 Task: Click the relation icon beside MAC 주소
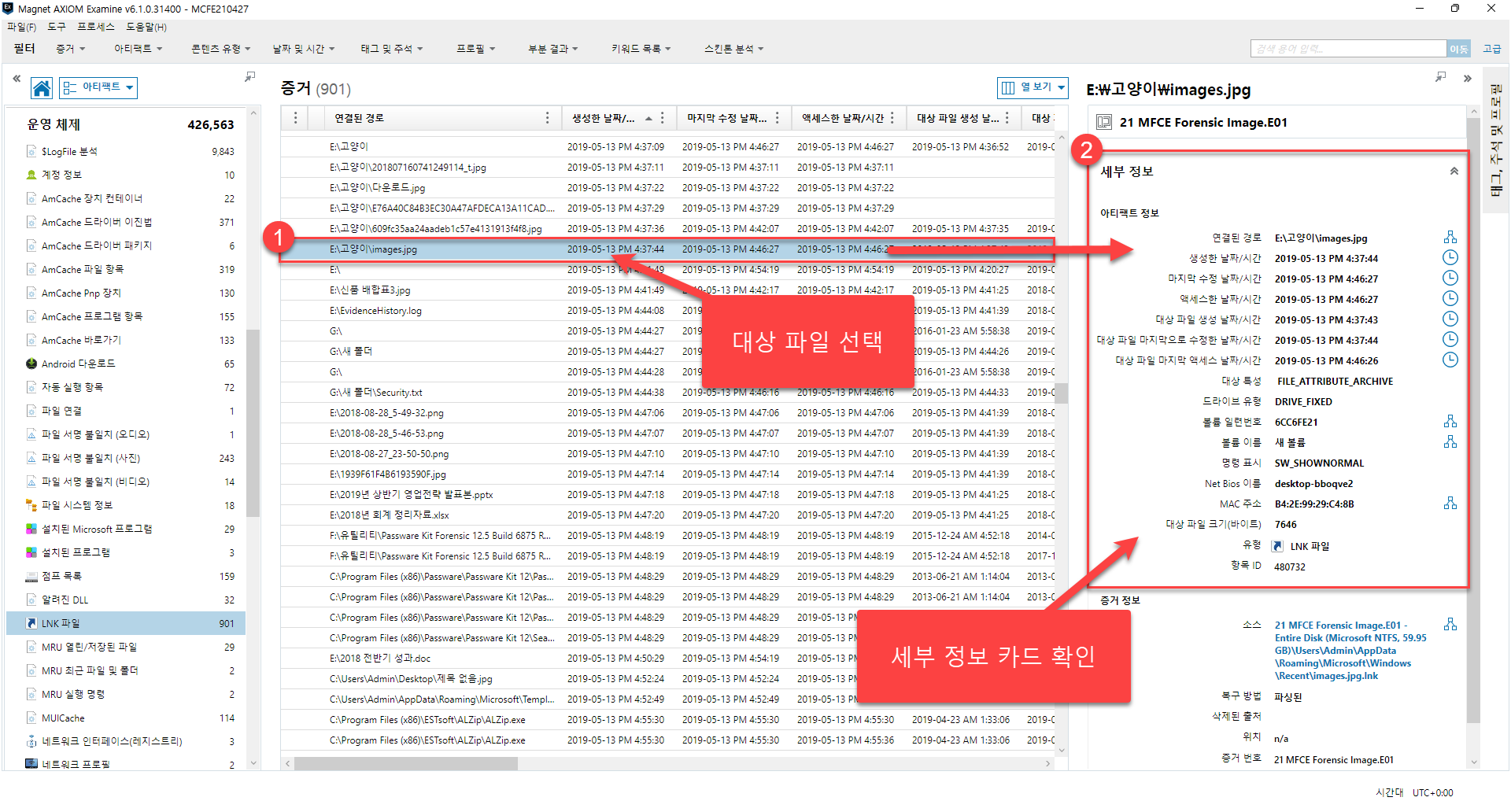coord(1450,504)
